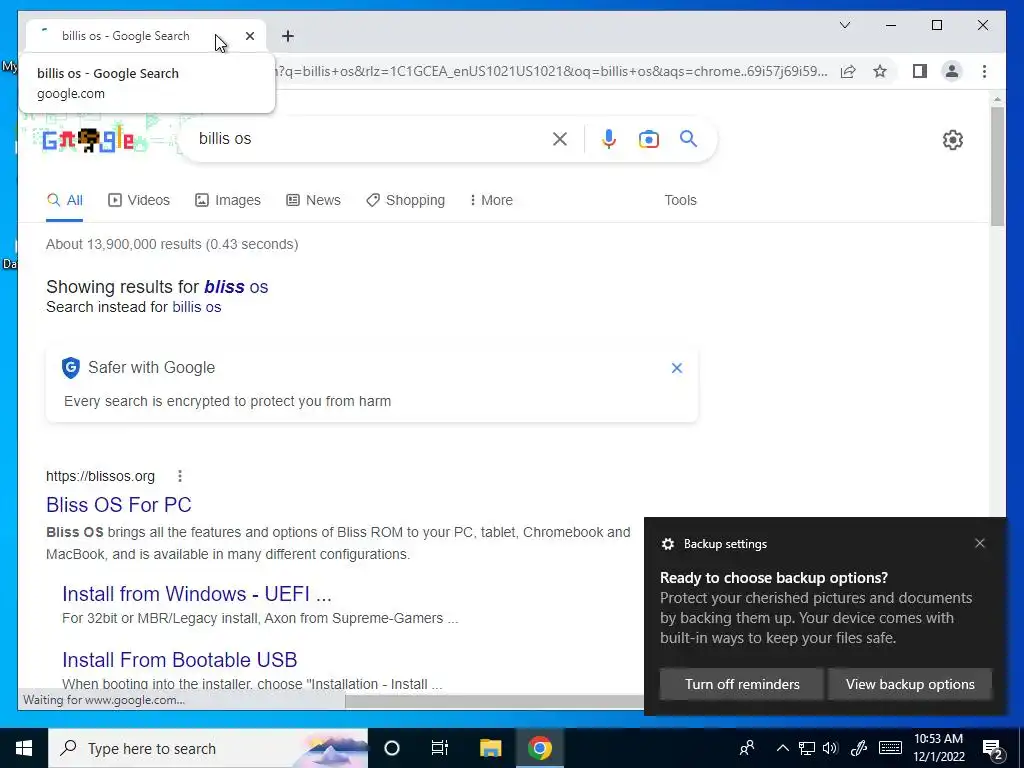
Task: Switch to the Videos tab
Action: (138, 200)
